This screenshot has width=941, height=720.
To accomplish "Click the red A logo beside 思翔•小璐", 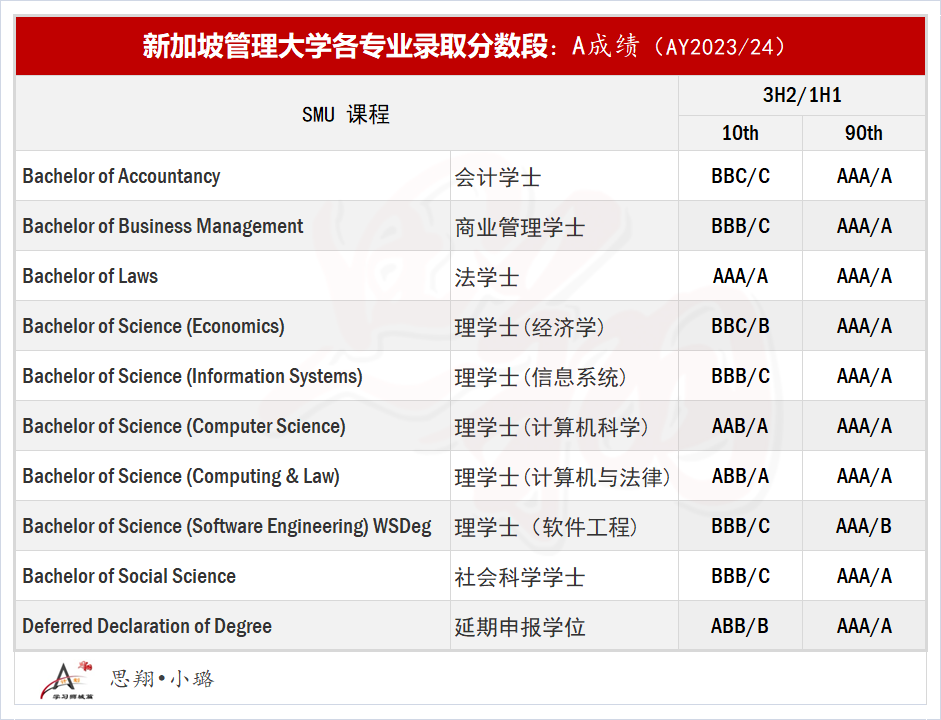I will 67,680.
